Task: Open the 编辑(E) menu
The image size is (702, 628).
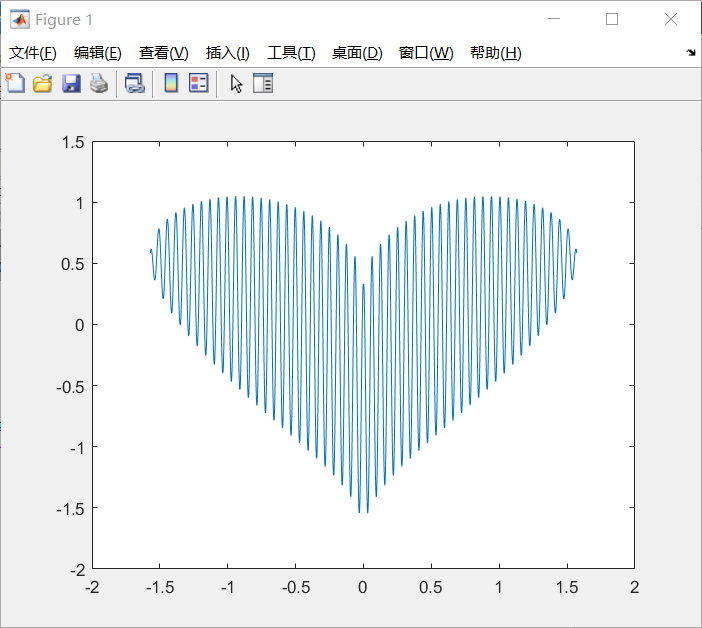Action: [x=98, y=53]
